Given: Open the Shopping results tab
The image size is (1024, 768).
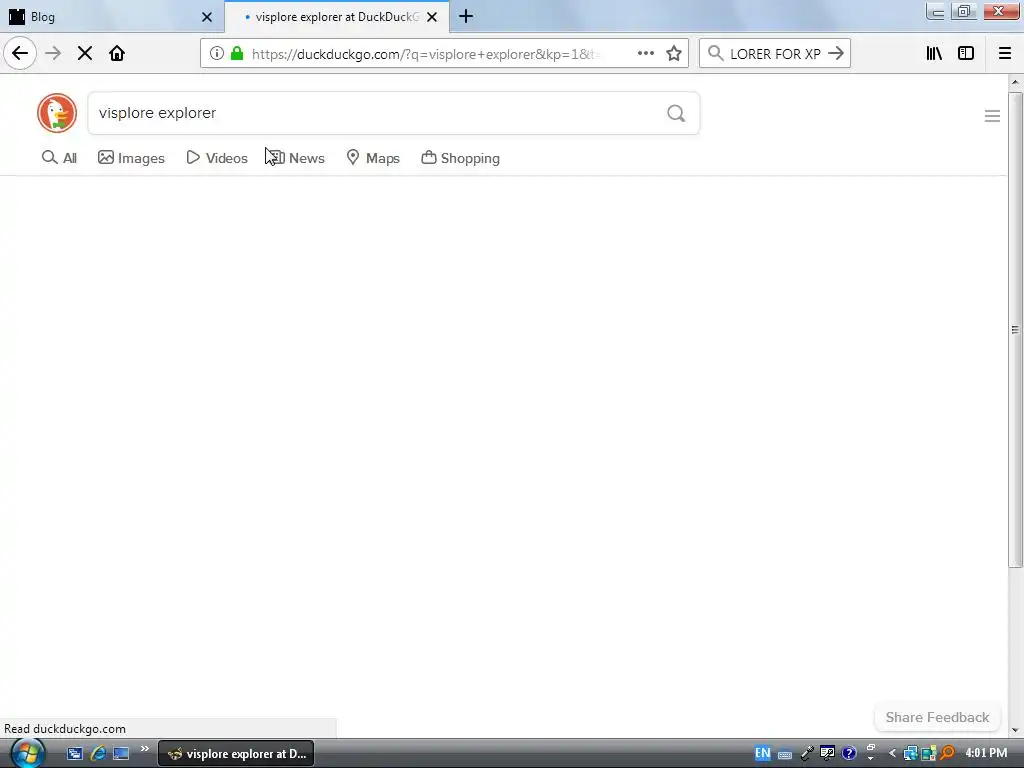Looking at the screenshot, I should [x=460, y=158].
